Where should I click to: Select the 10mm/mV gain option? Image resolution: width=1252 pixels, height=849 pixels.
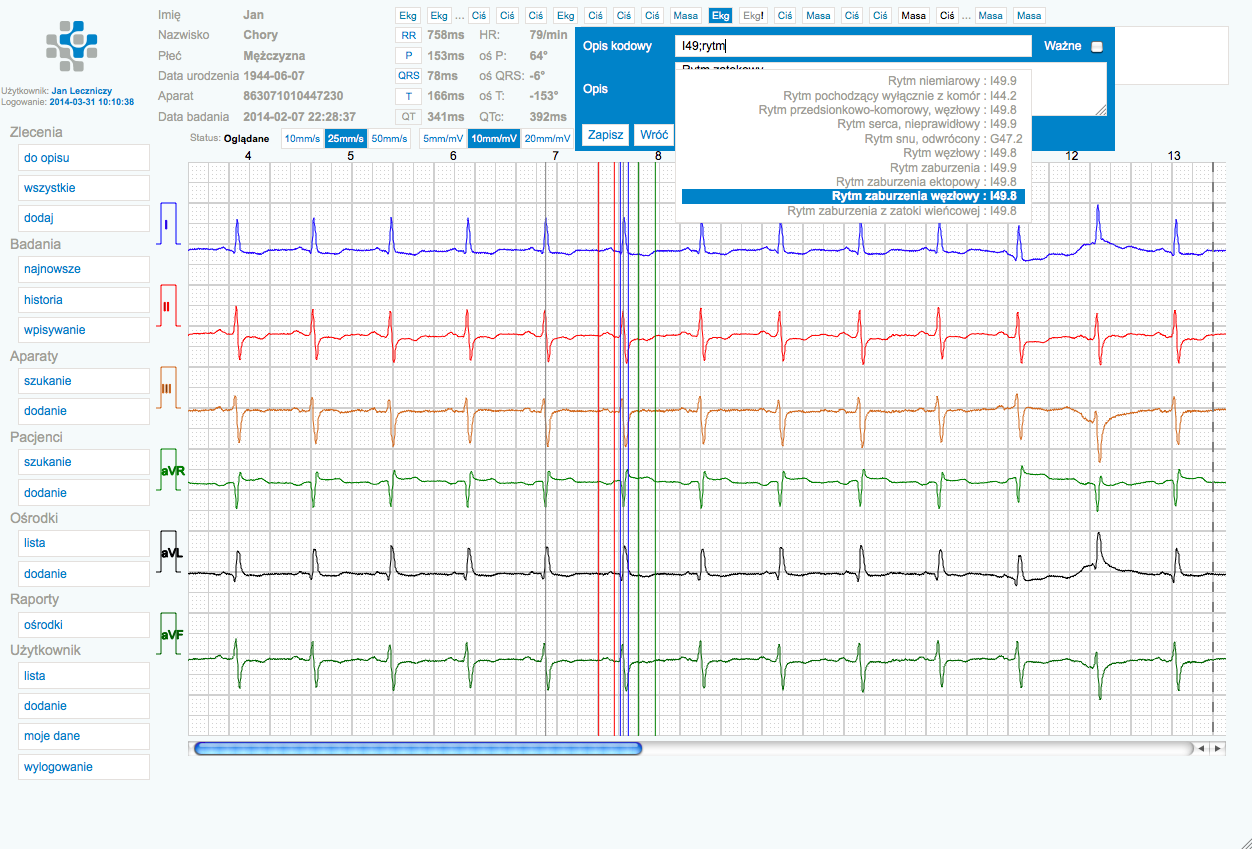pyautogui.click(x=493, y=139)
